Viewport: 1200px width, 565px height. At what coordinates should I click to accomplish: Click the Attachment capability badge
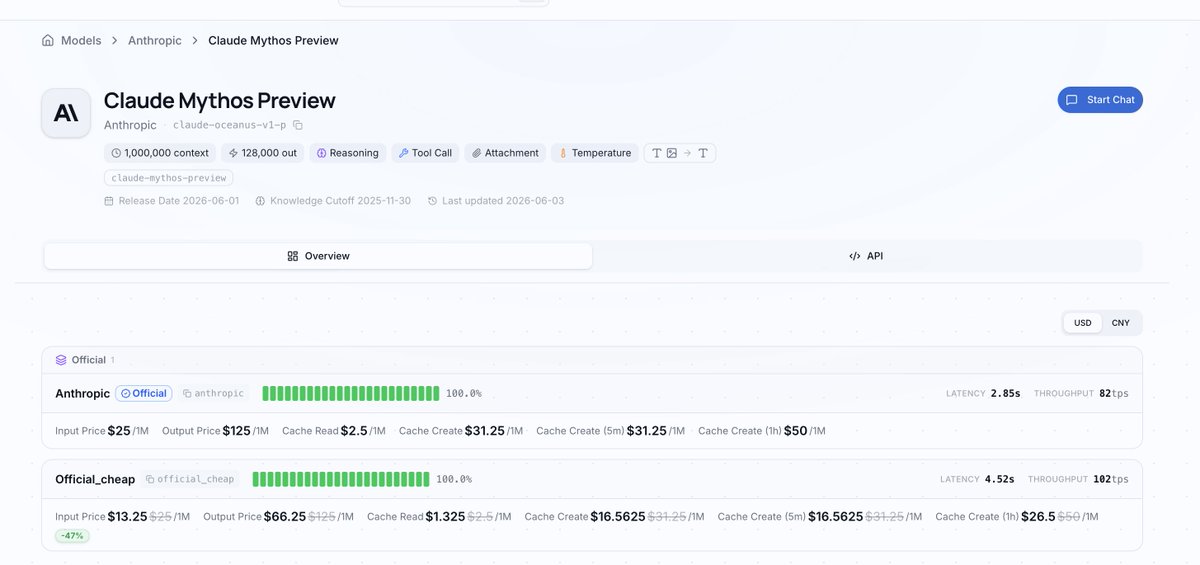505,153
